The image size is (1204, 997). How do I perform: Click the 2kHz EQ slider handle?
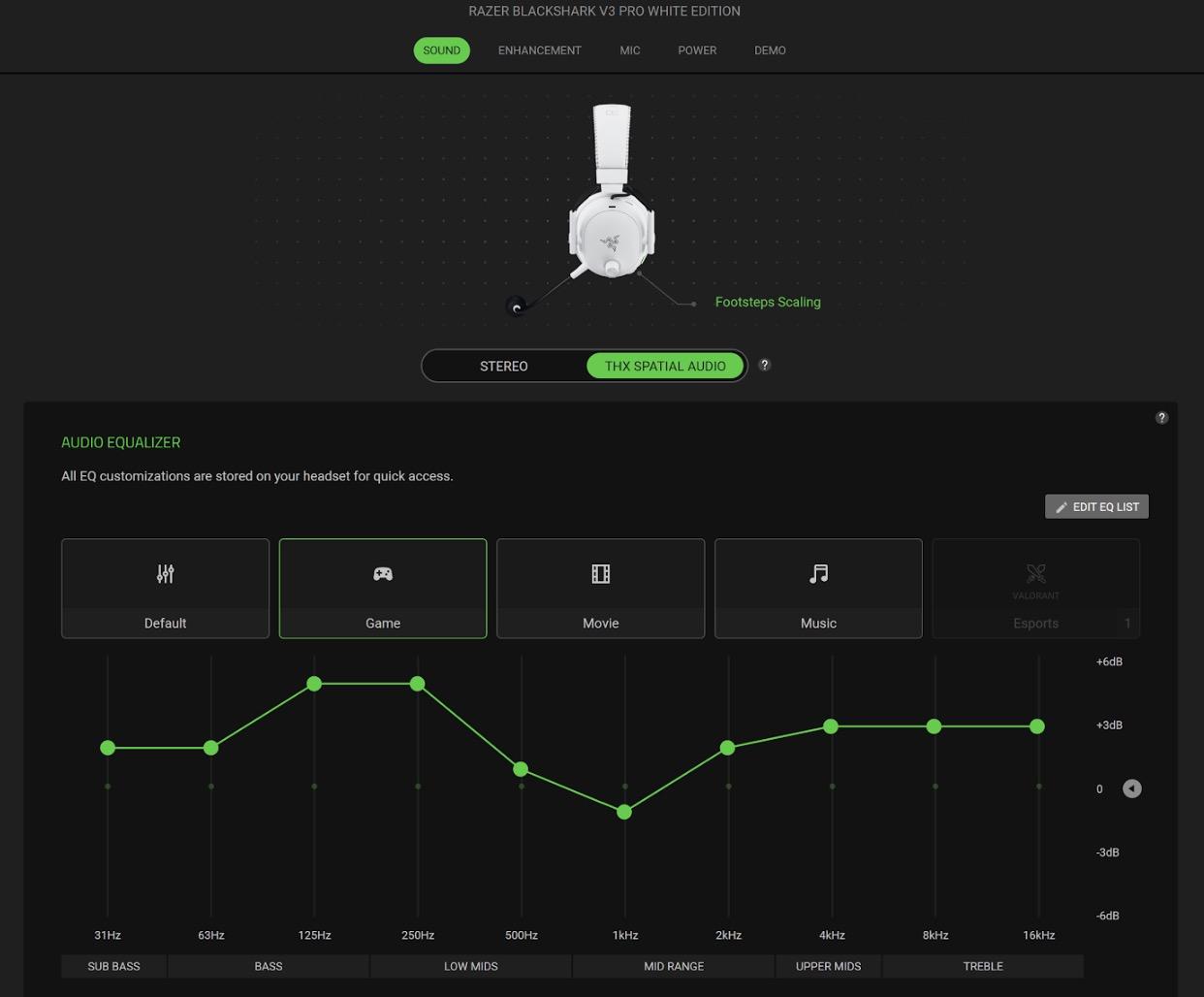coord(728,748)
